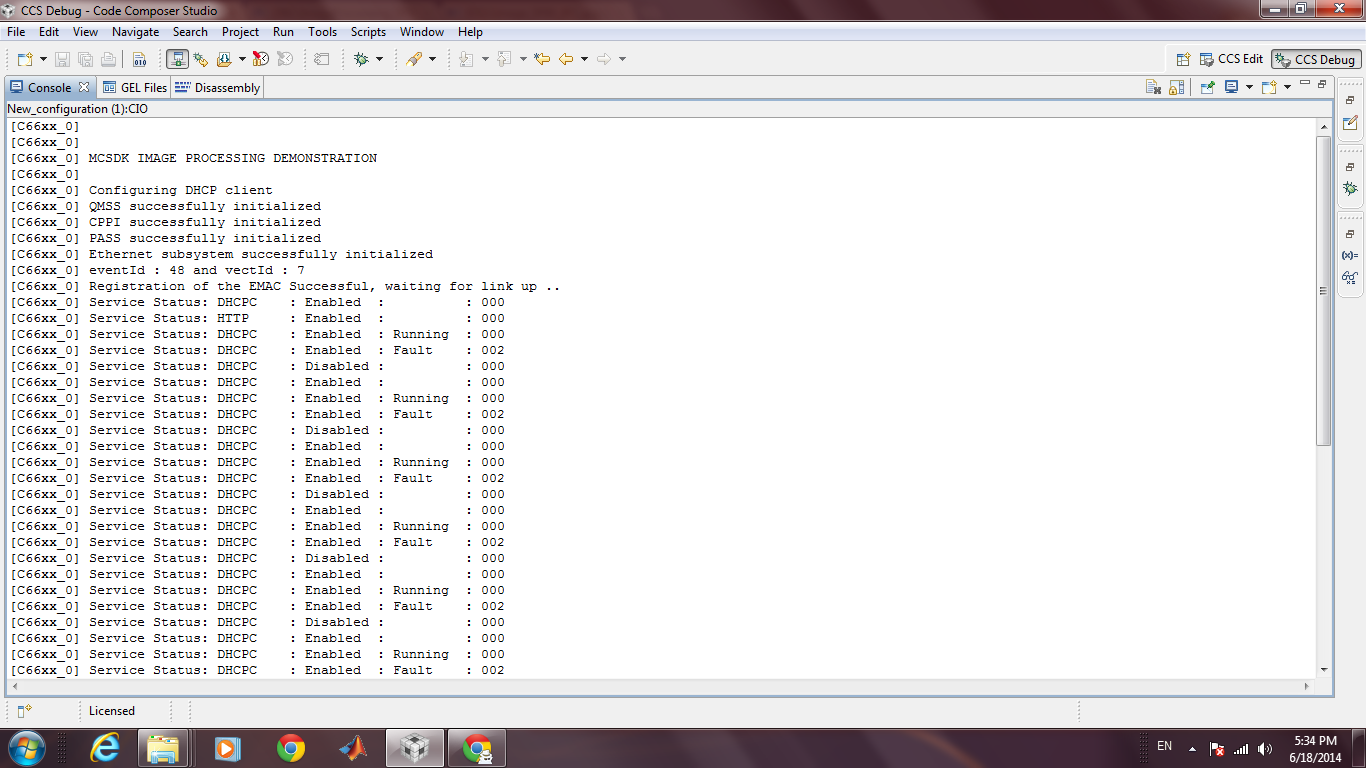Open the Previous Annotation dropdown arrow
1366x768 pixels.
click(522, 59)
